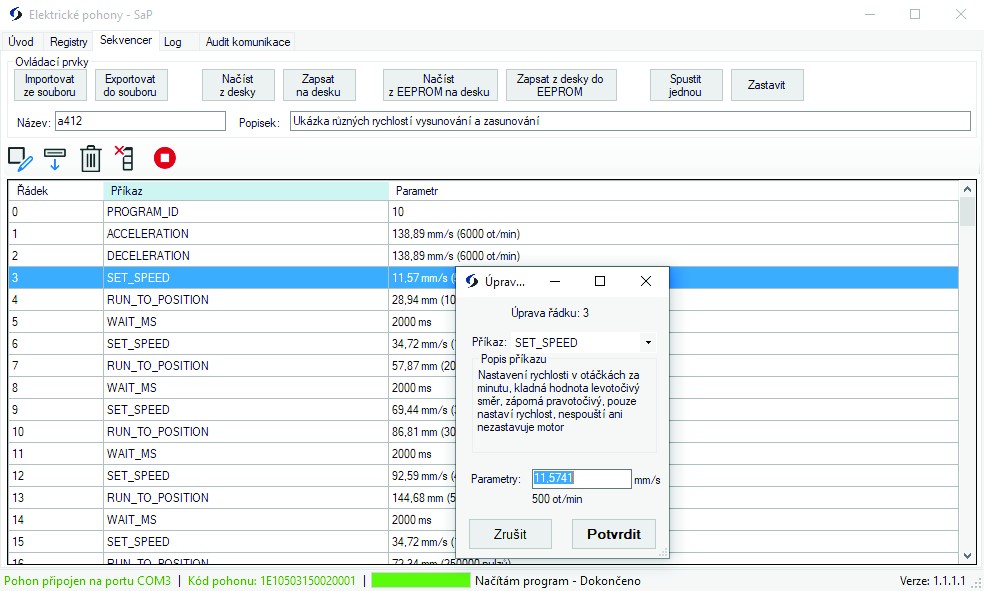Select the pencil icon to edit a row
The image size is (984, 591).
click(21, 157)
